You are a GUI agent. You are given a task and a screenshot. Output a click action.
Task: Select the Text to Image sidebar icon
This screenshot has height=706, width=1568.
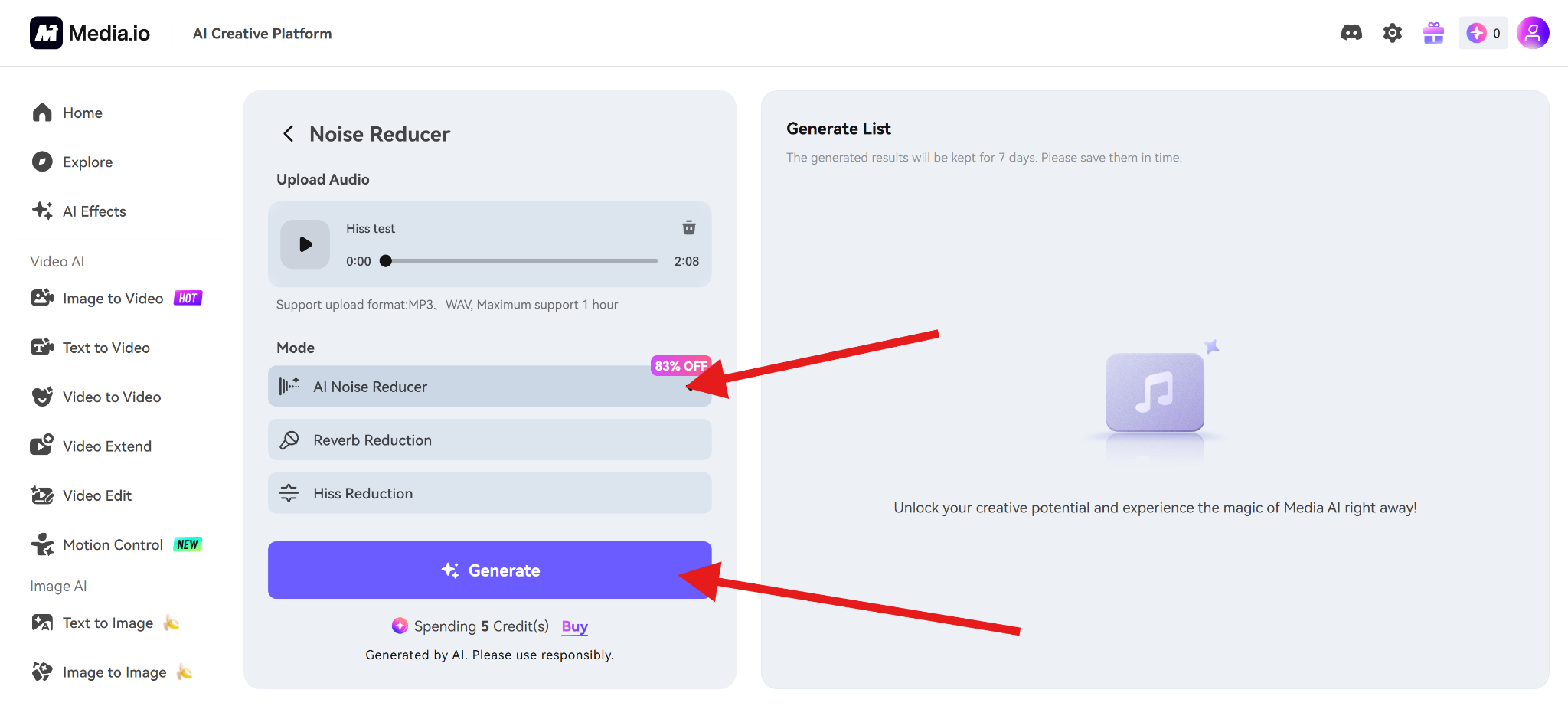[x=42, y=623]
